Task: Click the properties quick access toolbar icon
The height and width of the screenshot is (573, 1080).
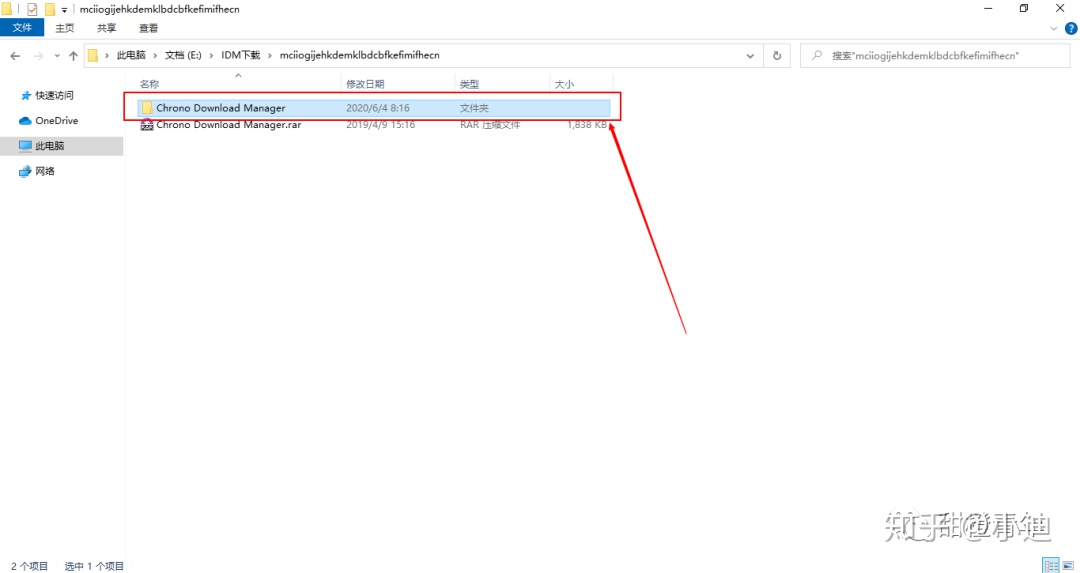Action: click(x=32, y=9)
